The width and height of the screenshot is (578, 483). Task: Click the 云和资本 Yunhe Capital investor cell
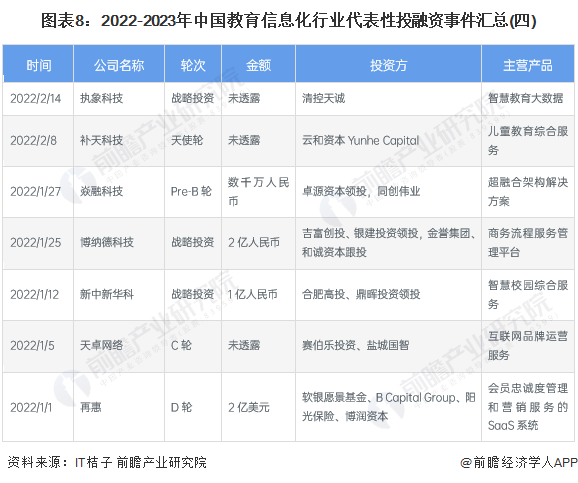tap(389, 140)
